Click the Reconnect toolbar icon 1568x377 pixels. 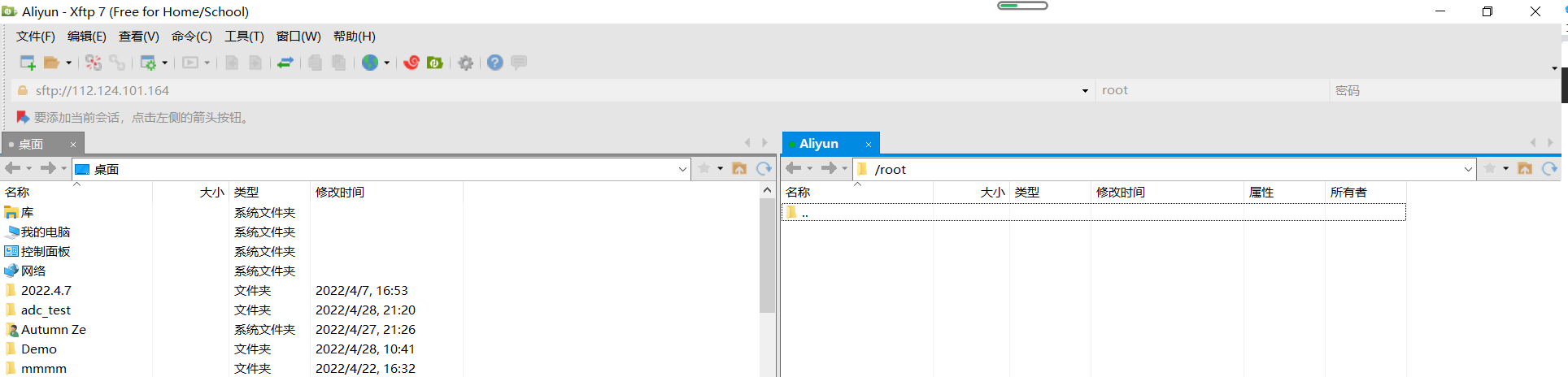[94, 63]
